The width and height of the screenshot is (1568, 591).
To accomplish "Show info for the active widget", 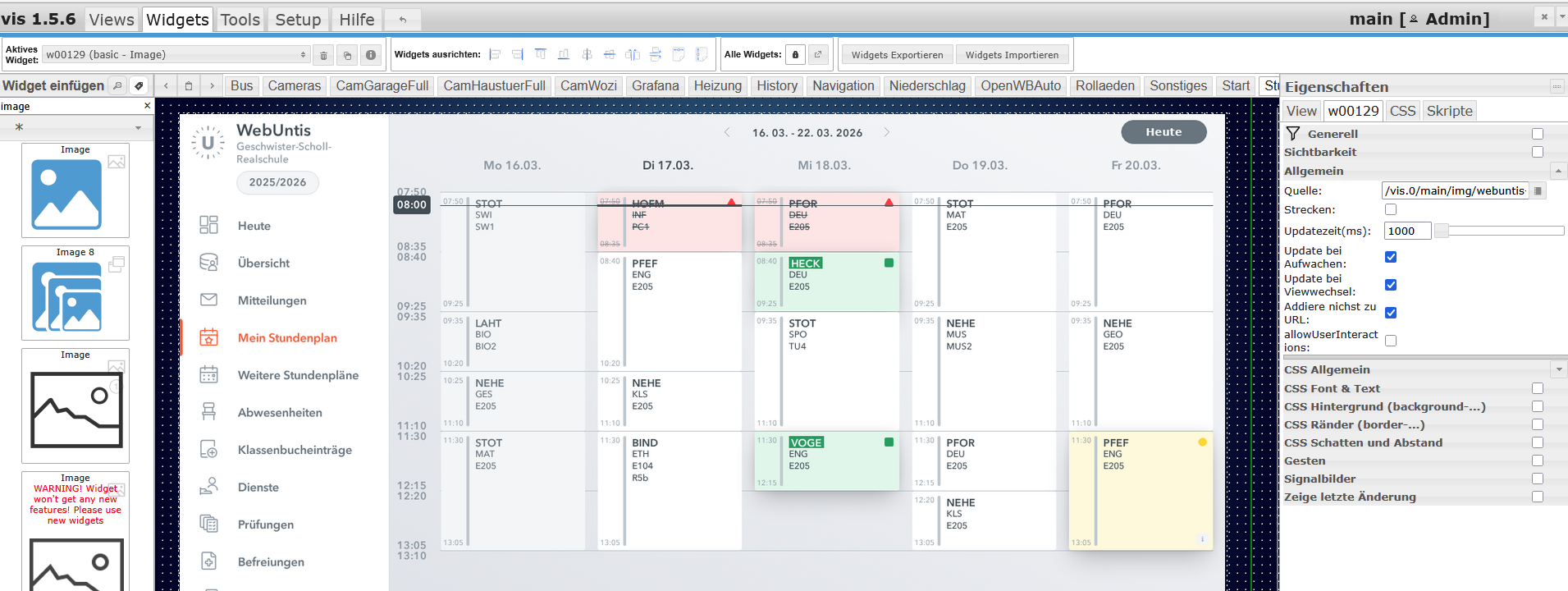I will click(371, 55).
